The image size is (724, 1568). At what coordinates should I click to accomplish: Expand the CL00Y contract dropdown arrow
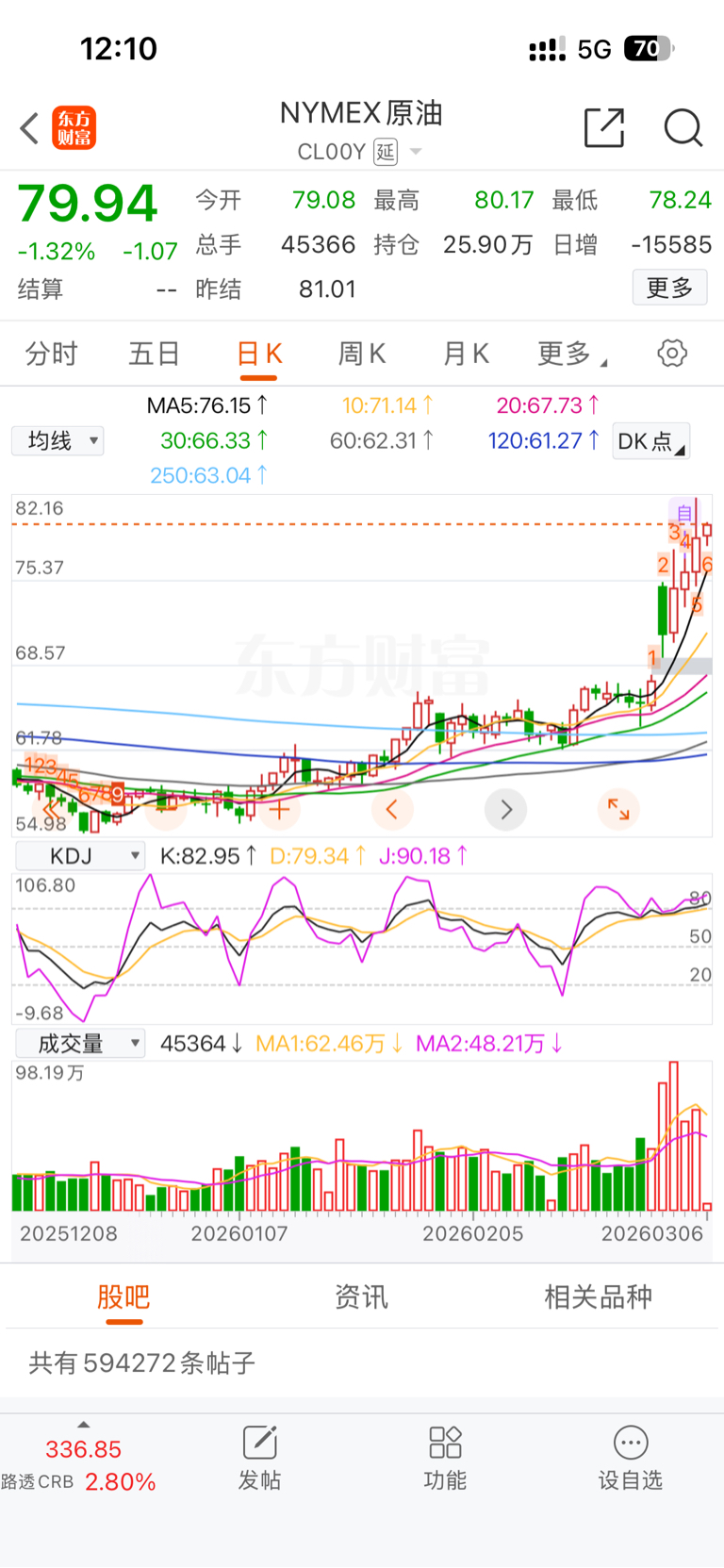pyautogui.click(x=415, y=152)
